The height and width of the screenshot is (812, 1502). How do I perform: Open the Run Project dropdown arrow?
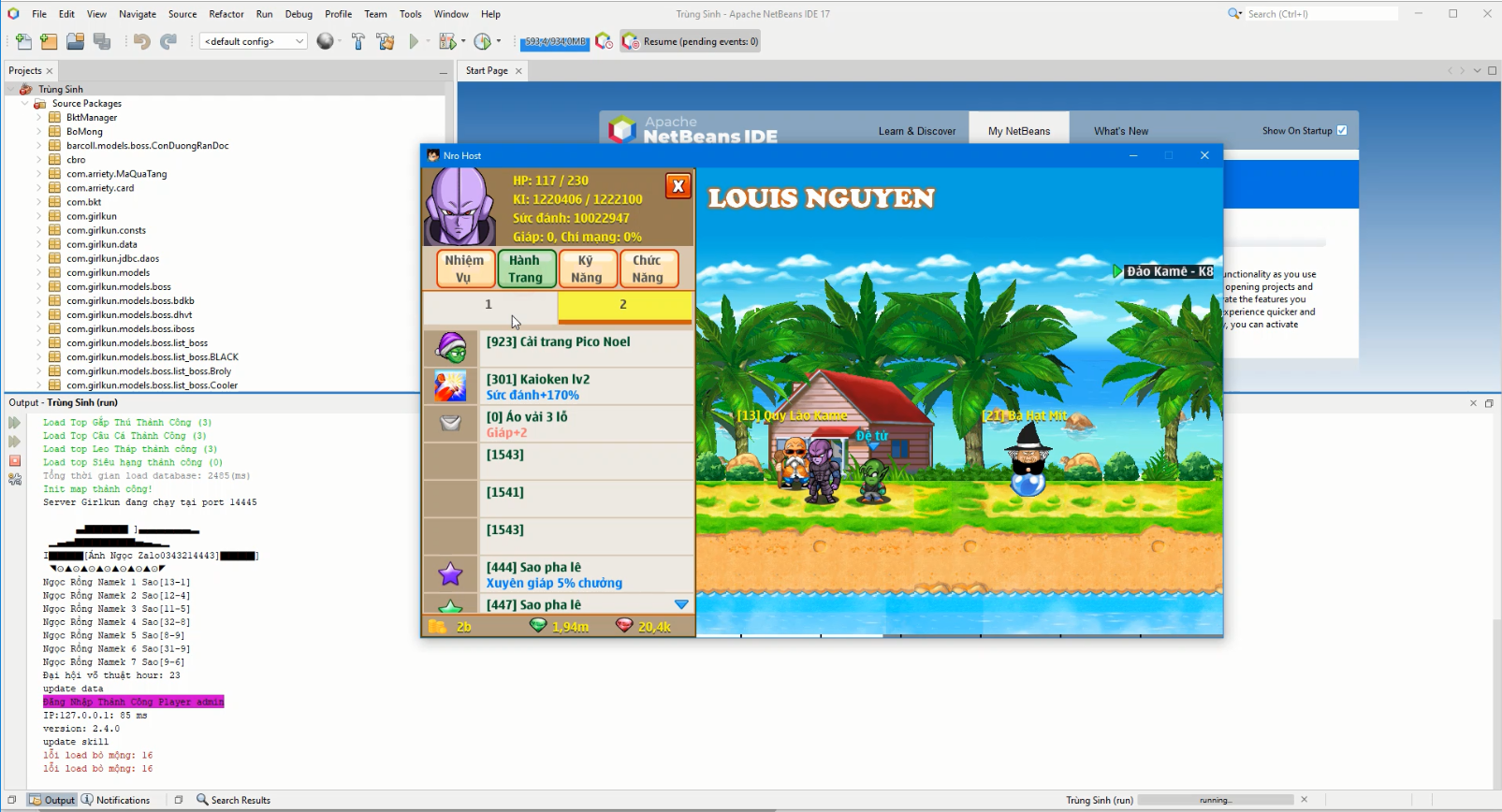[x=428, y=41]
